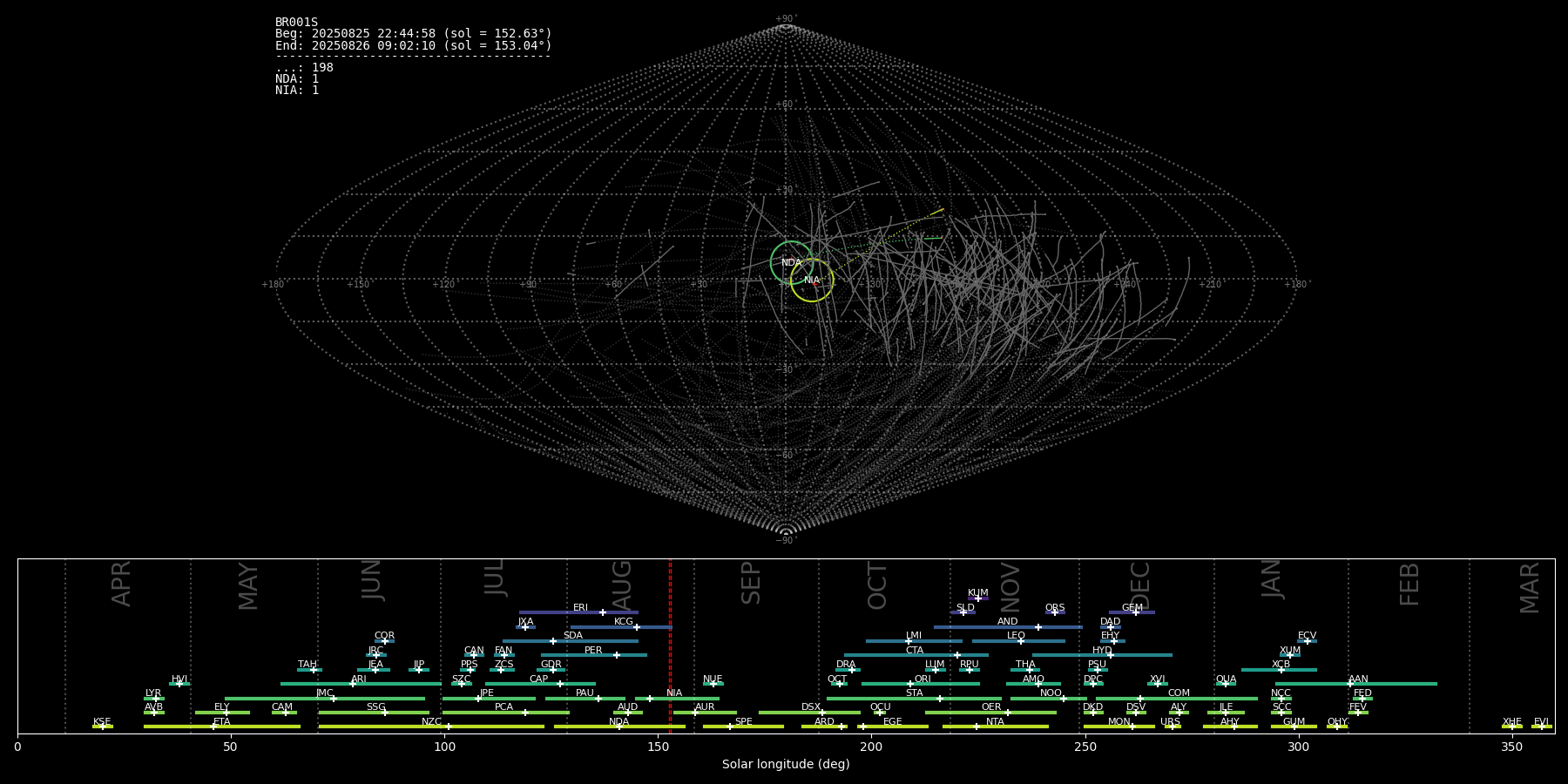Click the NOV month label
The width and height of the screenshot is (1568, 784).
coord(1010,587)
